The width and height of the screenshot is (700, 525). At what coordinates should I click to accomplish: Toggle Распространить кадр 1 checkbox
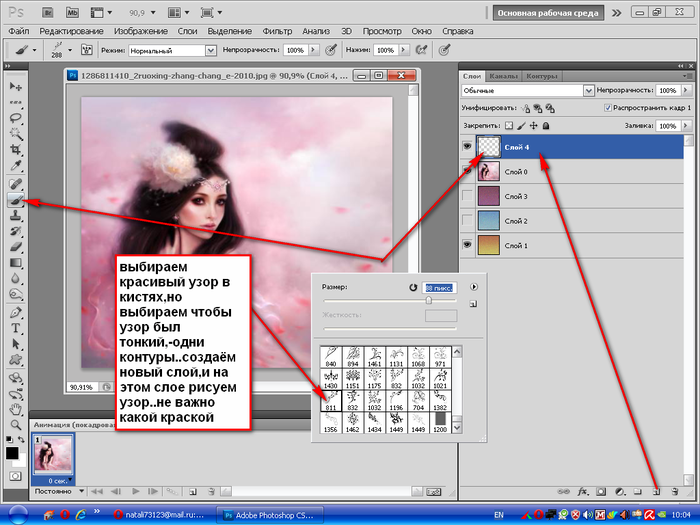click(607, 108)
